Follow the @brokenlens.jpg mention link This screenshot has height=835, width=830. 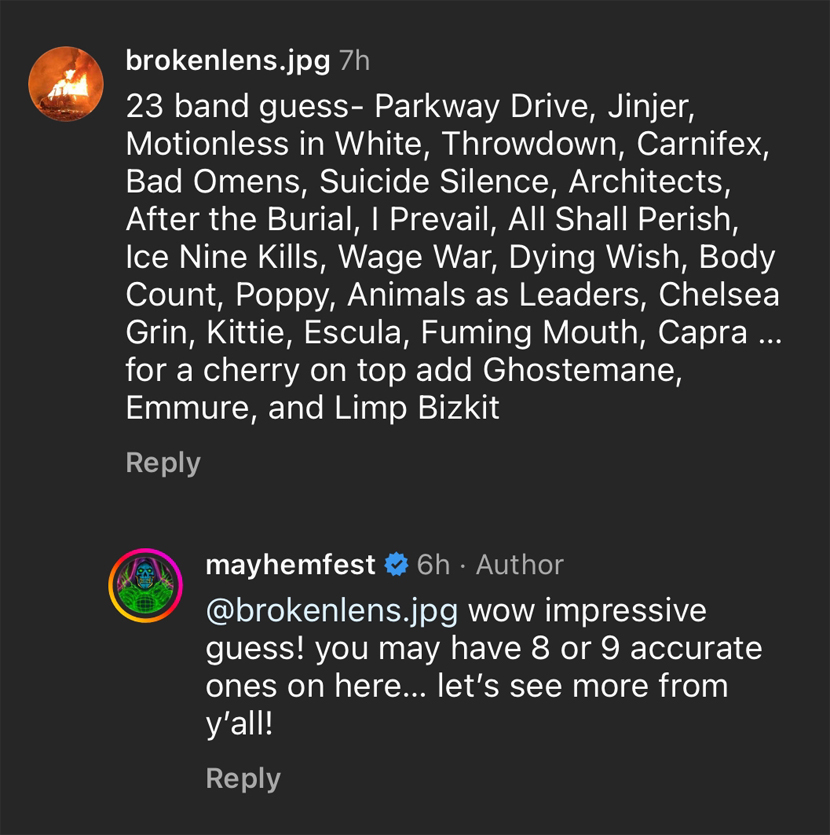coord(332,610)
